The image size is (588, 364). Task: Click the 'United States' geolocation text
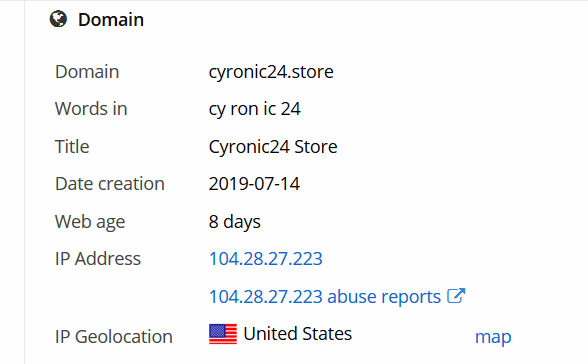pos(297,334)
